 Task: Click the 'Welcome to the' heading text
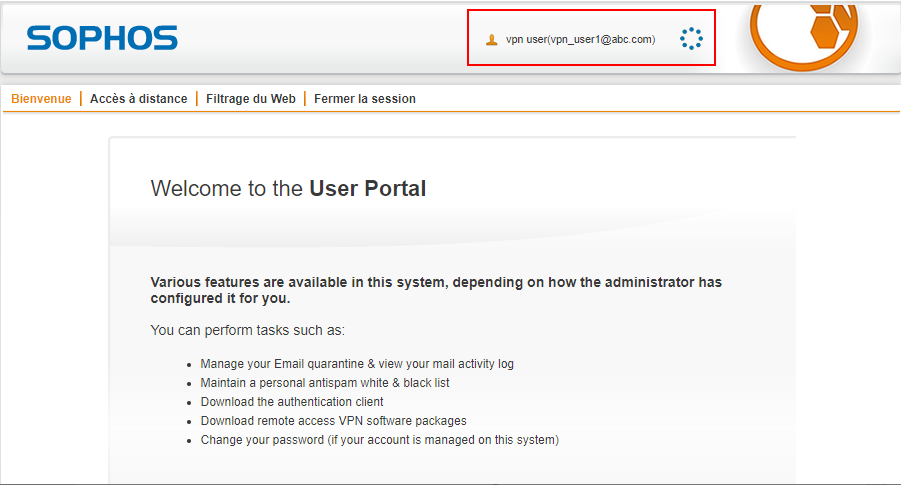click(227, 188)
